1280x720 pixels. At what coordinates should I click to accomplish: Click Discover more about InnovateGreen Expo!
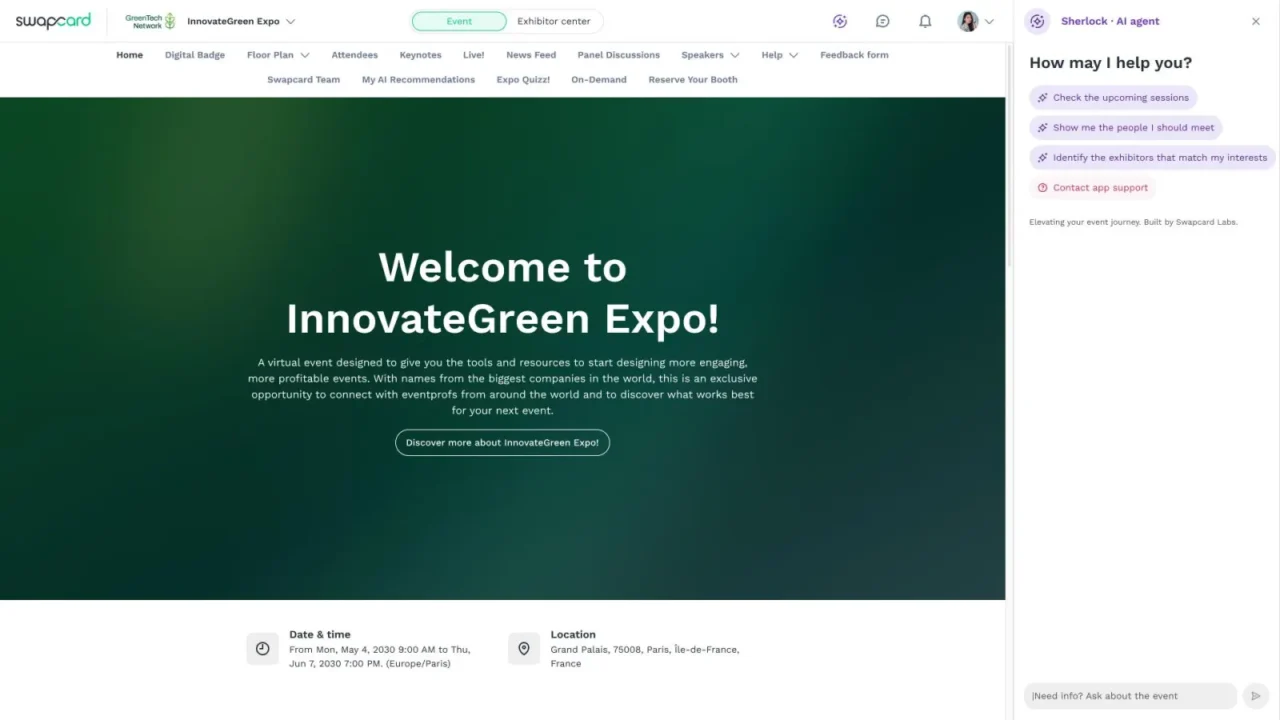pos(502,443)
